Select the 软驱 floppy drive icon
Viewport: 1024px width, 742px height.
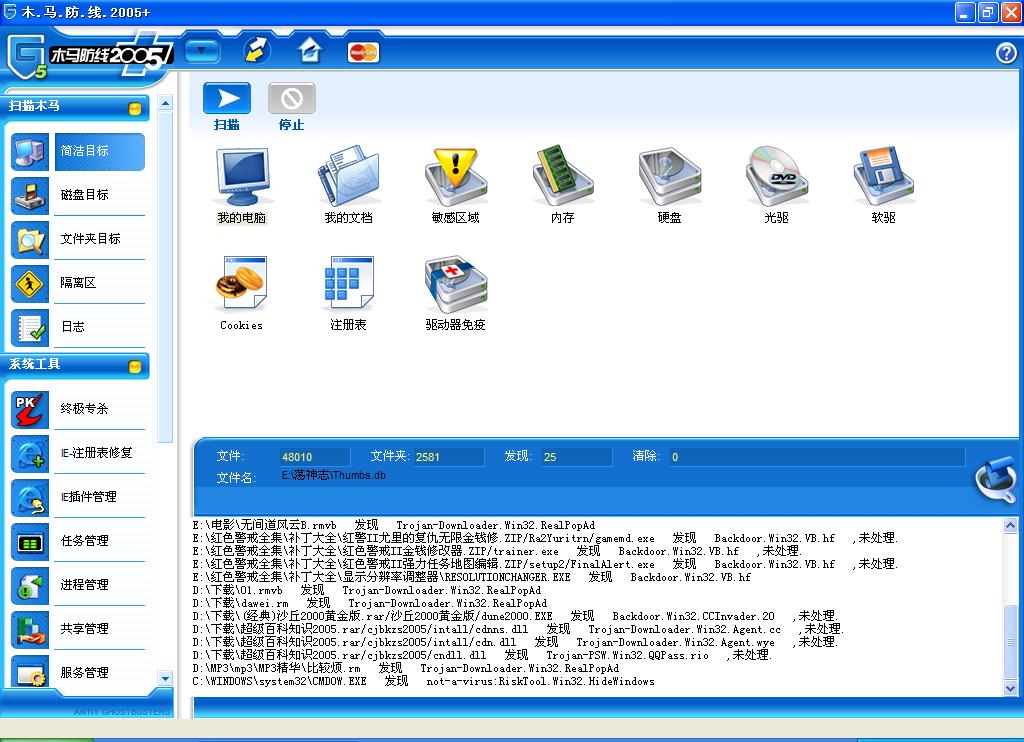point(884,177)
